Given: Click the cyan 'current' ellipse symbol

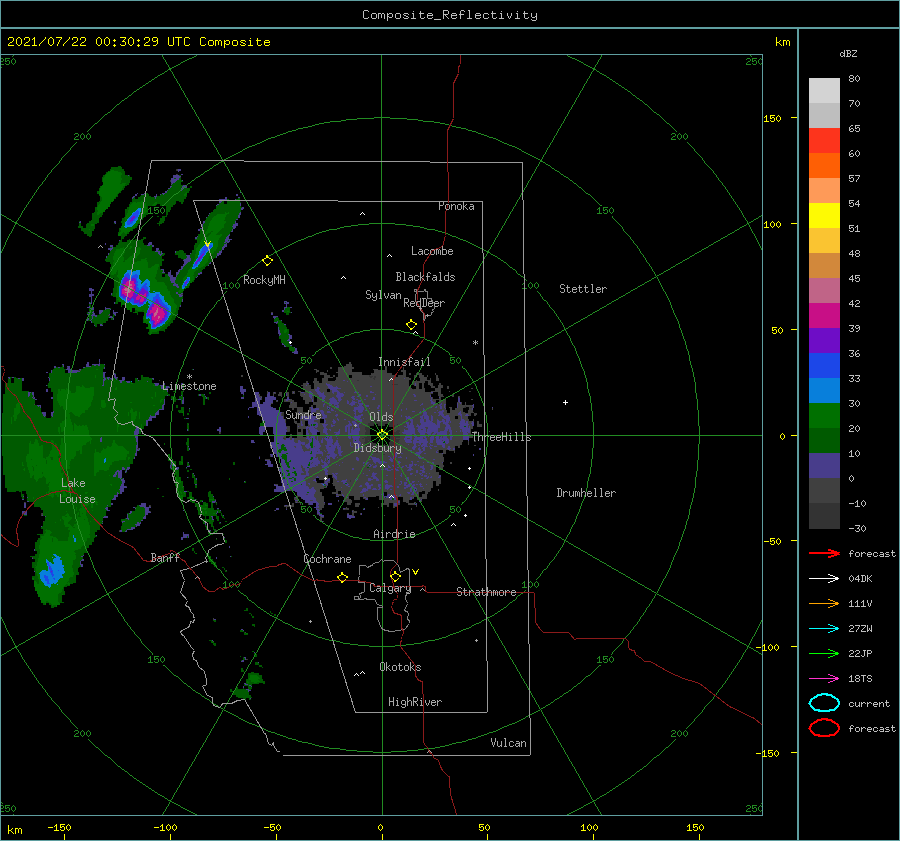Looking at the screenshot, I should [824, 703].
